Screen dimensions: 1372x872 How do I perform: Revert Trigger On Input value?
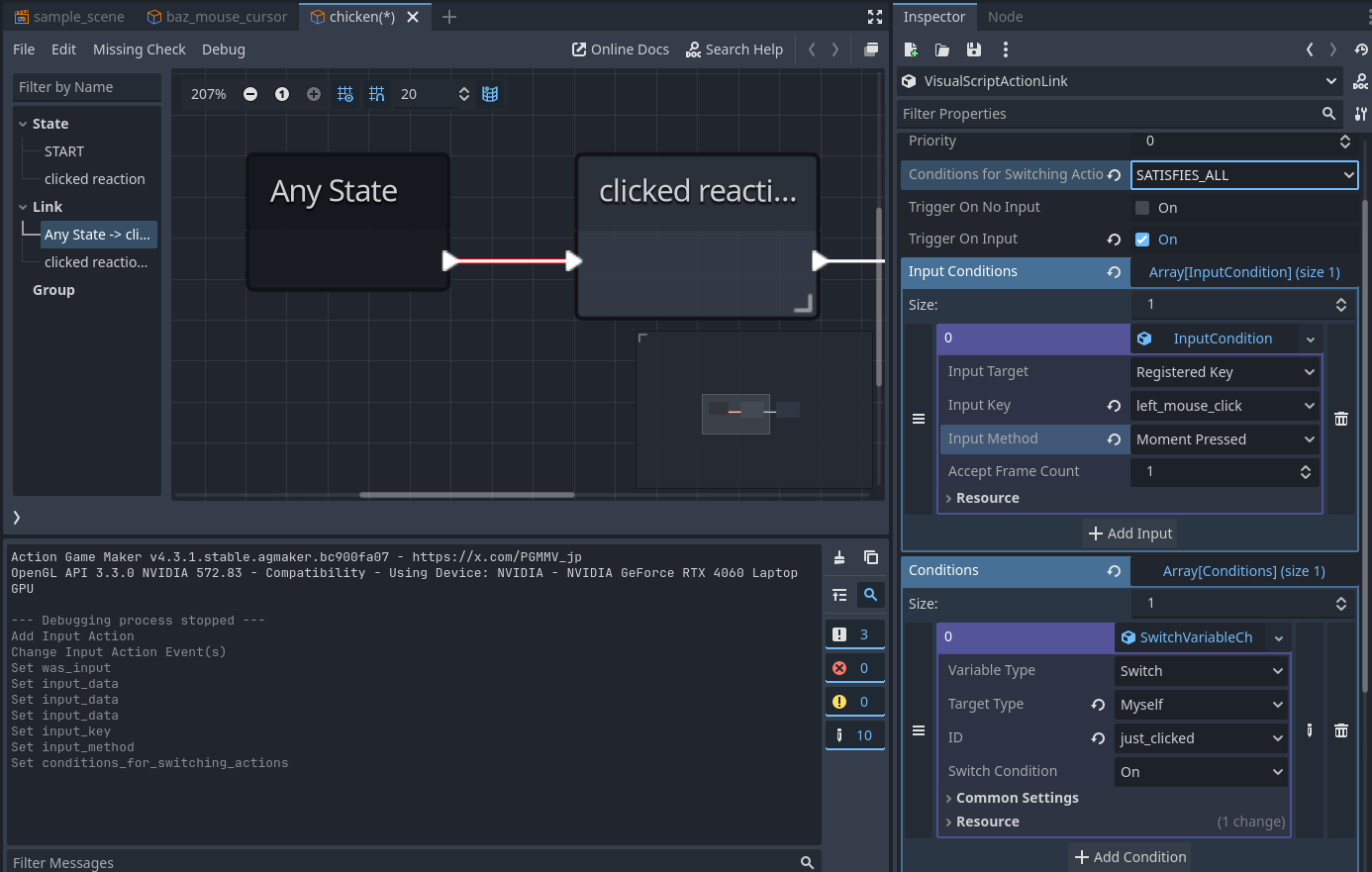pos(1114,240)
